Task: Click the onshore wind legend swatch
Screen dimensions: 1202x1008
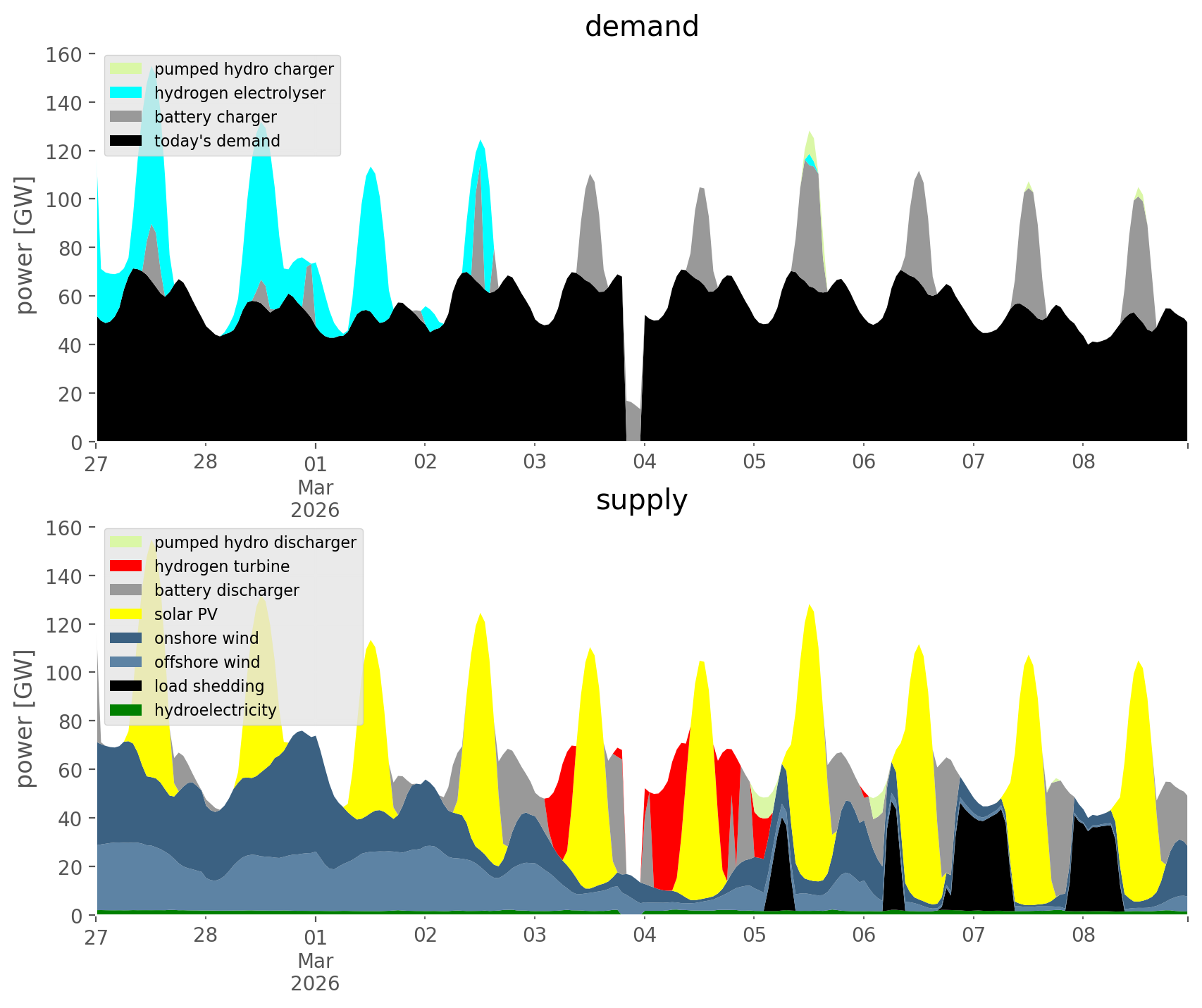Action: [126, 638]
